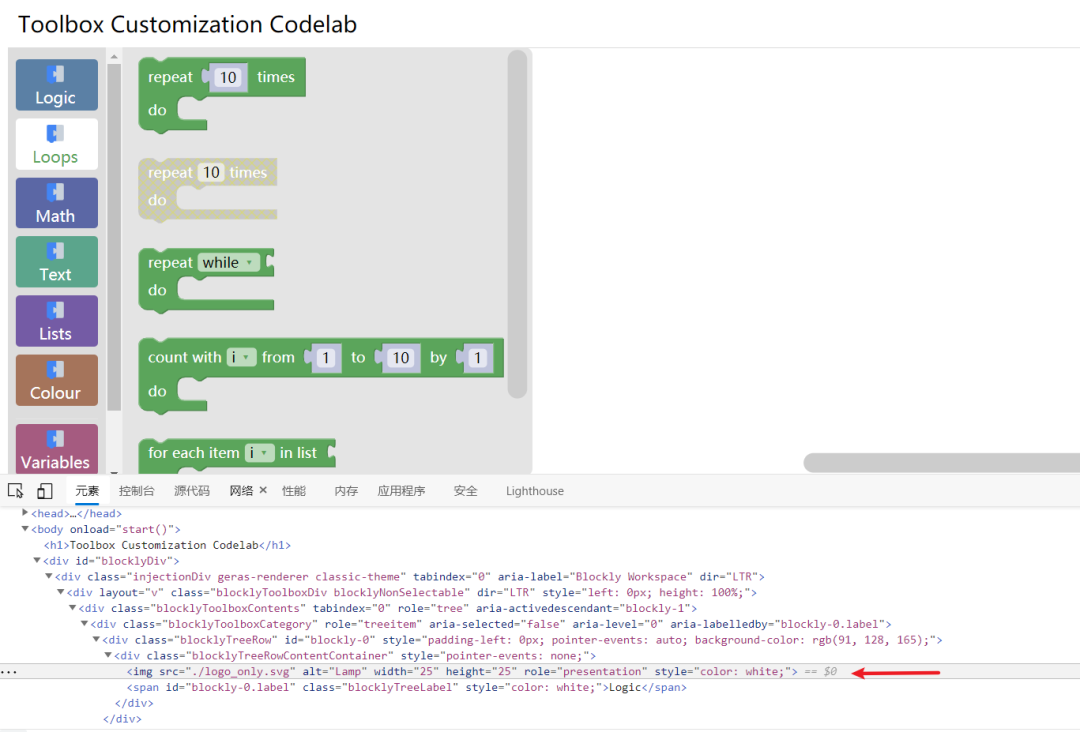Viewport: 1080px width, 732px height.
Task: Click the logo icon above Logic label
Action: tap(56, 74)
